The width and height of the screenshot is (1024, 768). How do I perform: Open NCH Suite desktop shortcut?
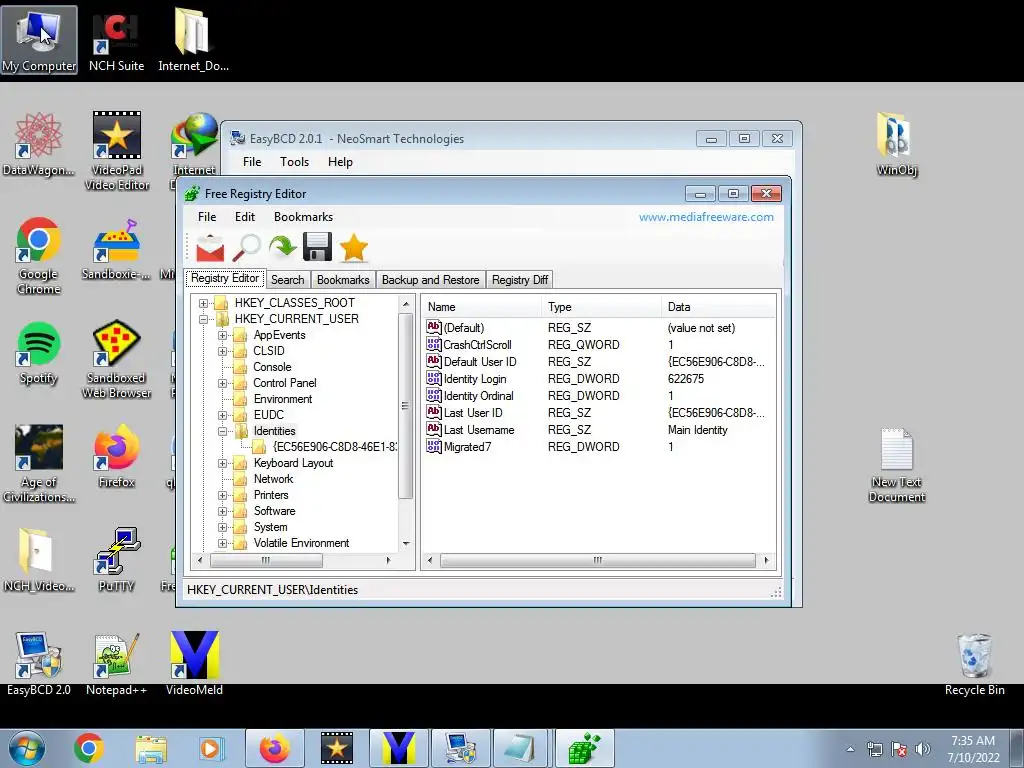116,40
